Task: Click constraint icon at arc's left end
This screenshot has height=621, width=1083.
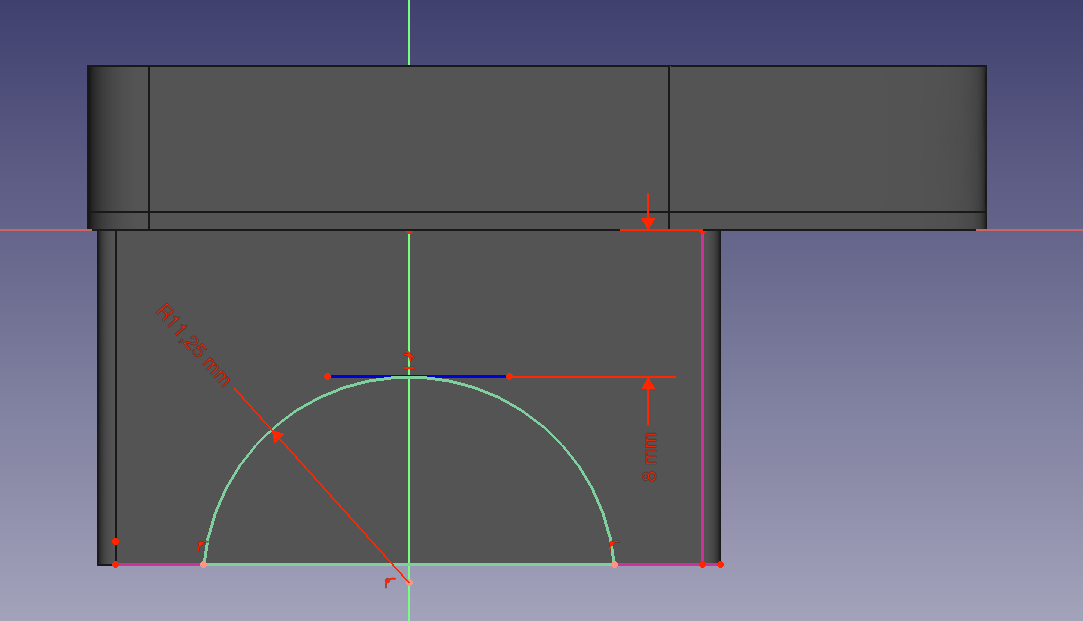Action: coord(202,546)
